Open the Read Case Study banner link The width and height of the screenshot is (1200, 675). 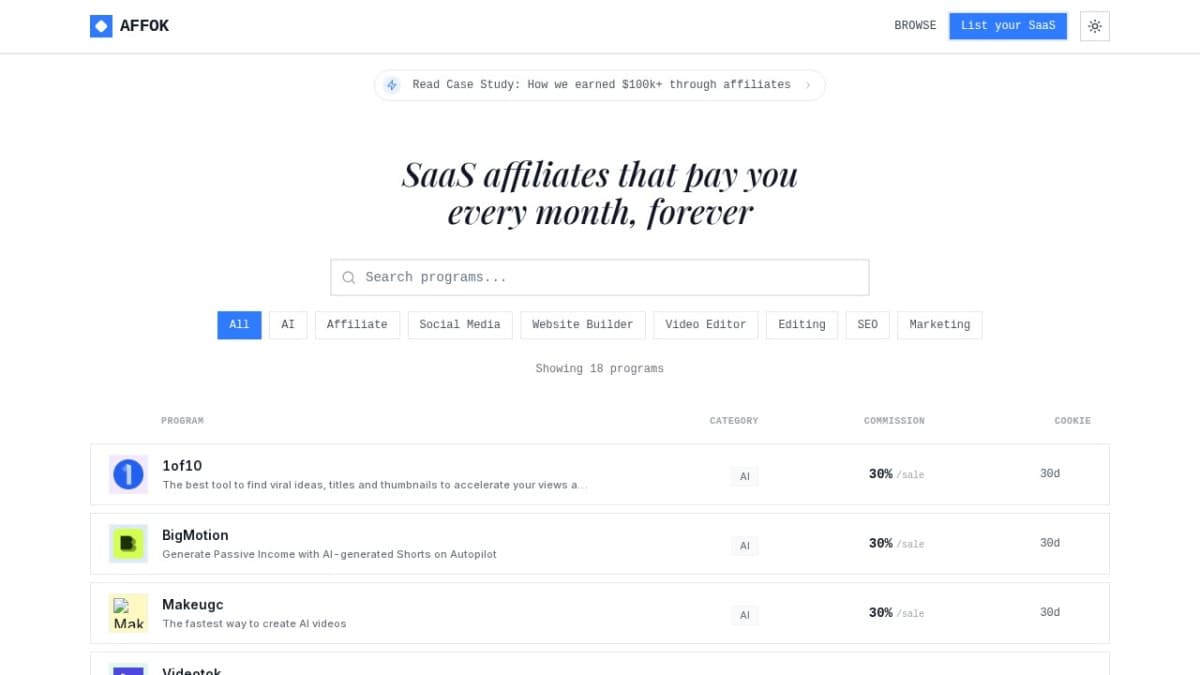(x=601, y=85)
